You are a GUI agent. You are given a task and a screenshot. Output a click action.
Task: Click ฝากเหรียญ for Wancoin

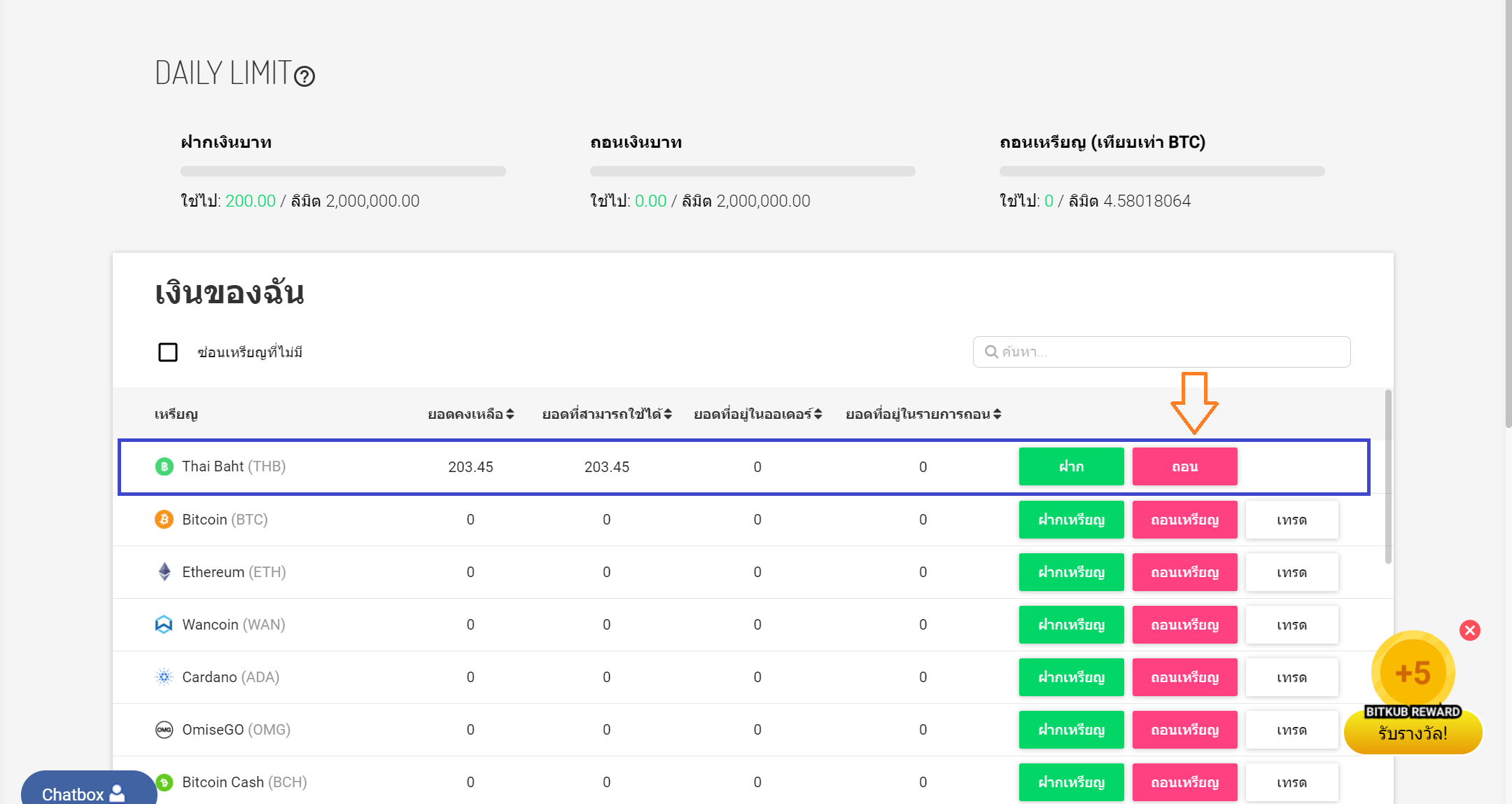point(1071,625)
